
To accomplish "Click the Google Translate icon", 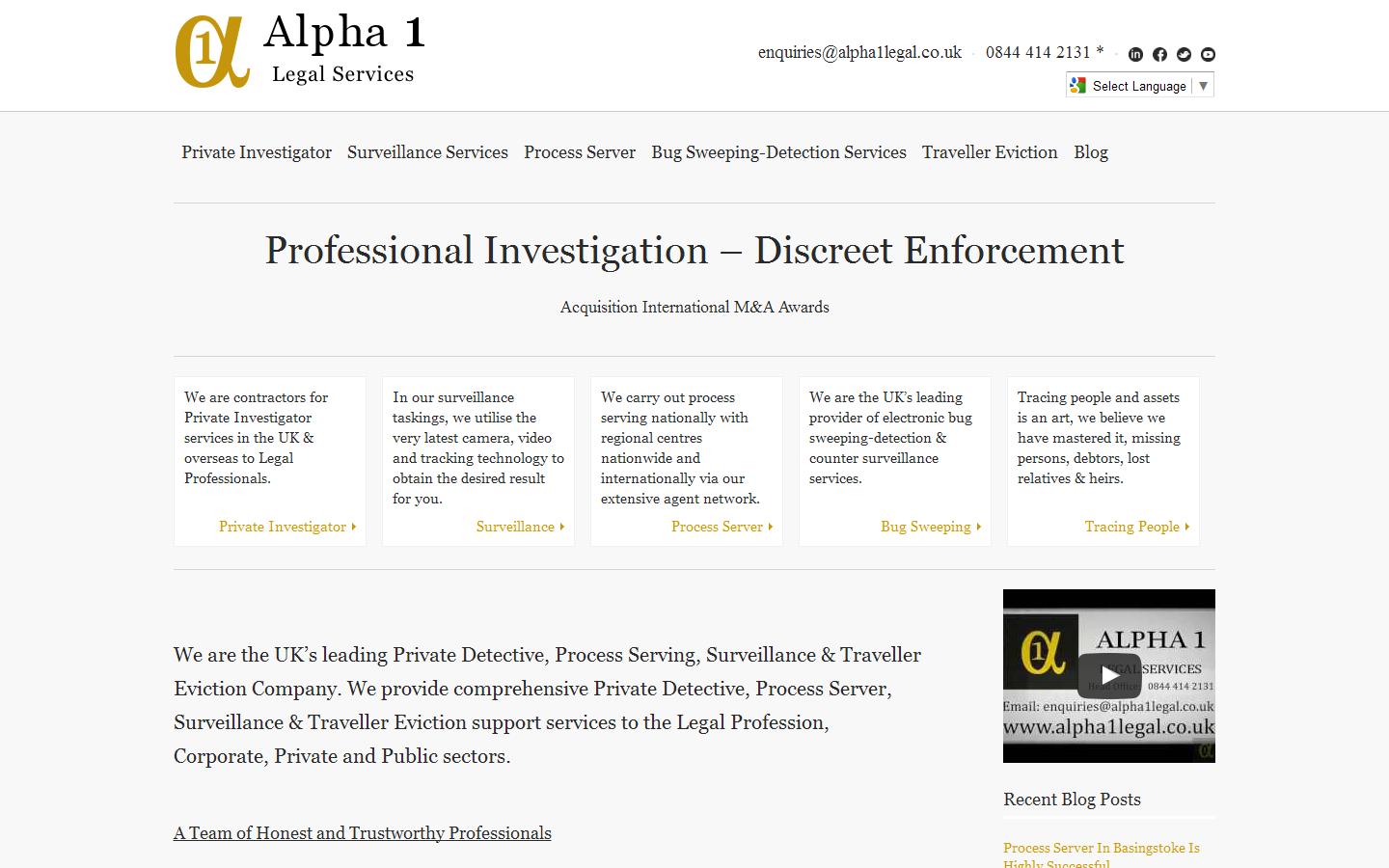I will (x=1076, y=85).
